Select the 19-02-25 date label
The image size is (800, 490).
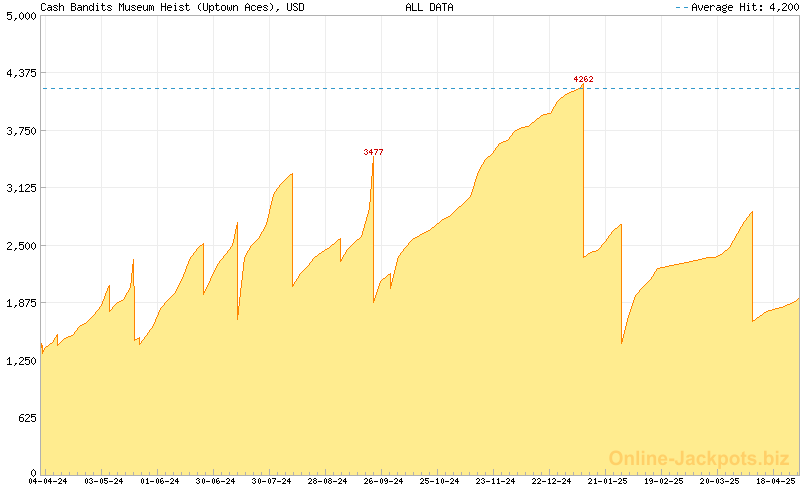point(664,482)
